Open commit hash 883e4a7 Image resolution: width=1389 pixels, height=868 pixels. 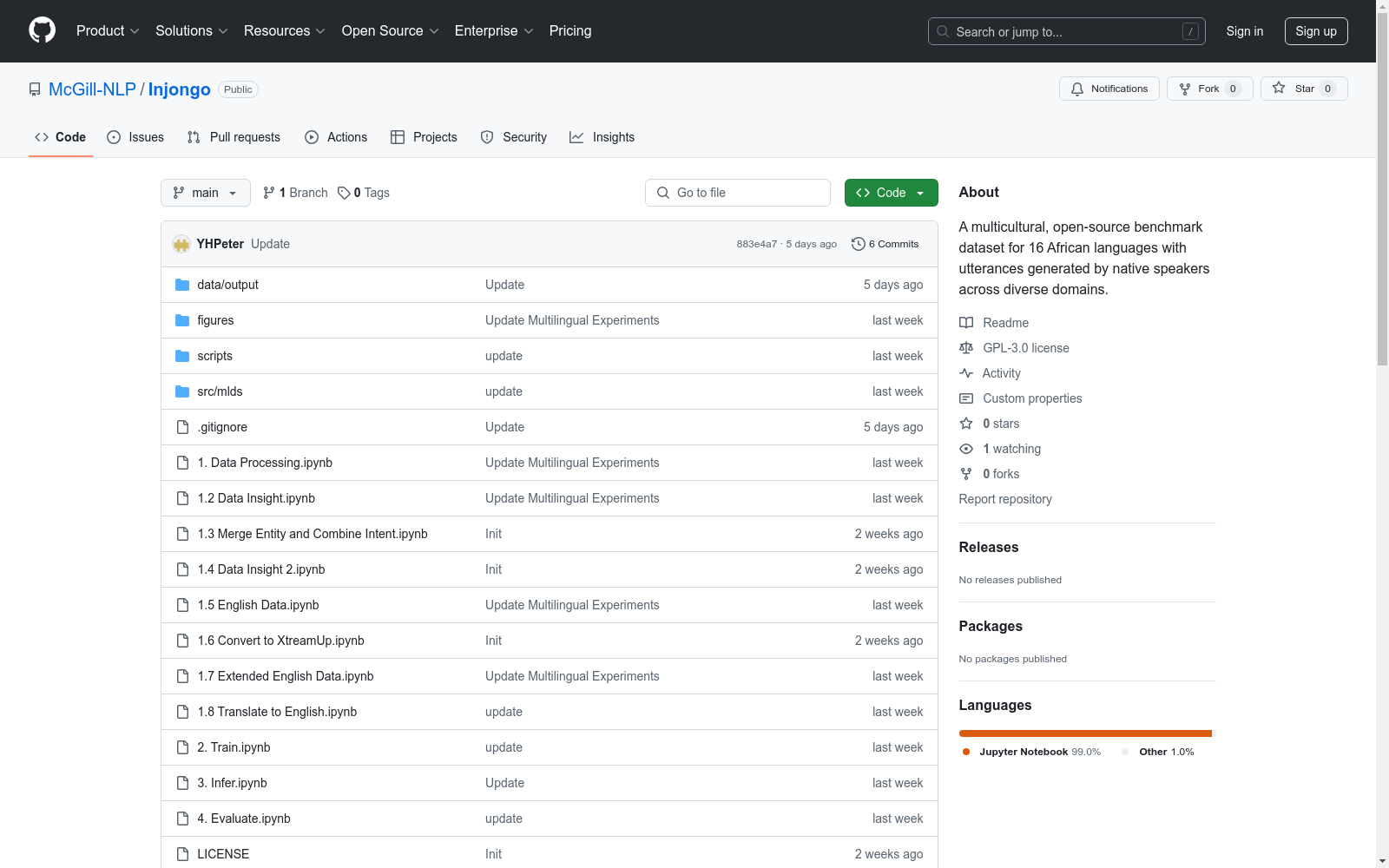pyautogui.click(x=757, y=244)
